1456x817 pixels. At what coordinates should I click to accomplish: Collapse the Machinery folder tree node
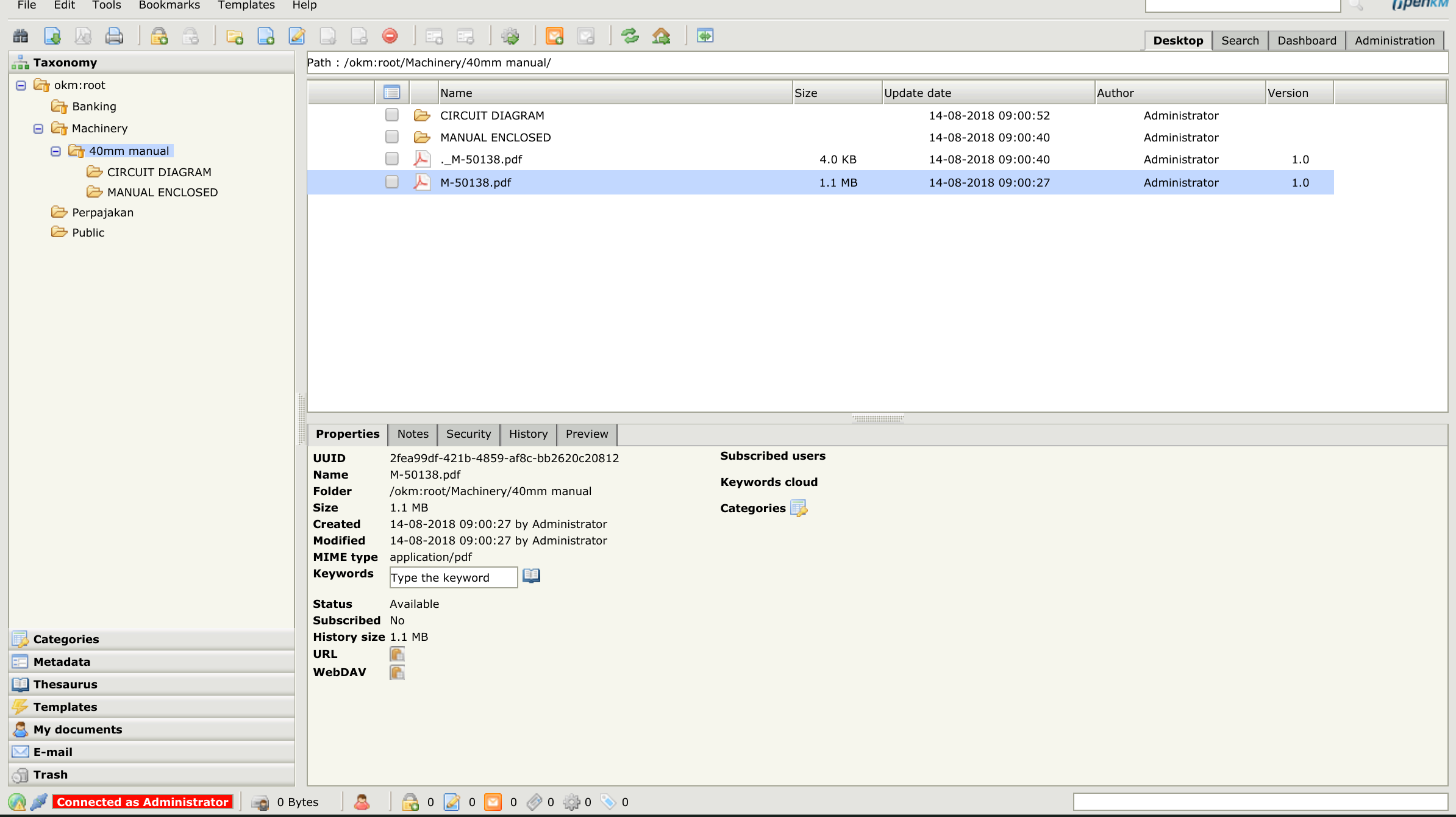coord(38,129)
